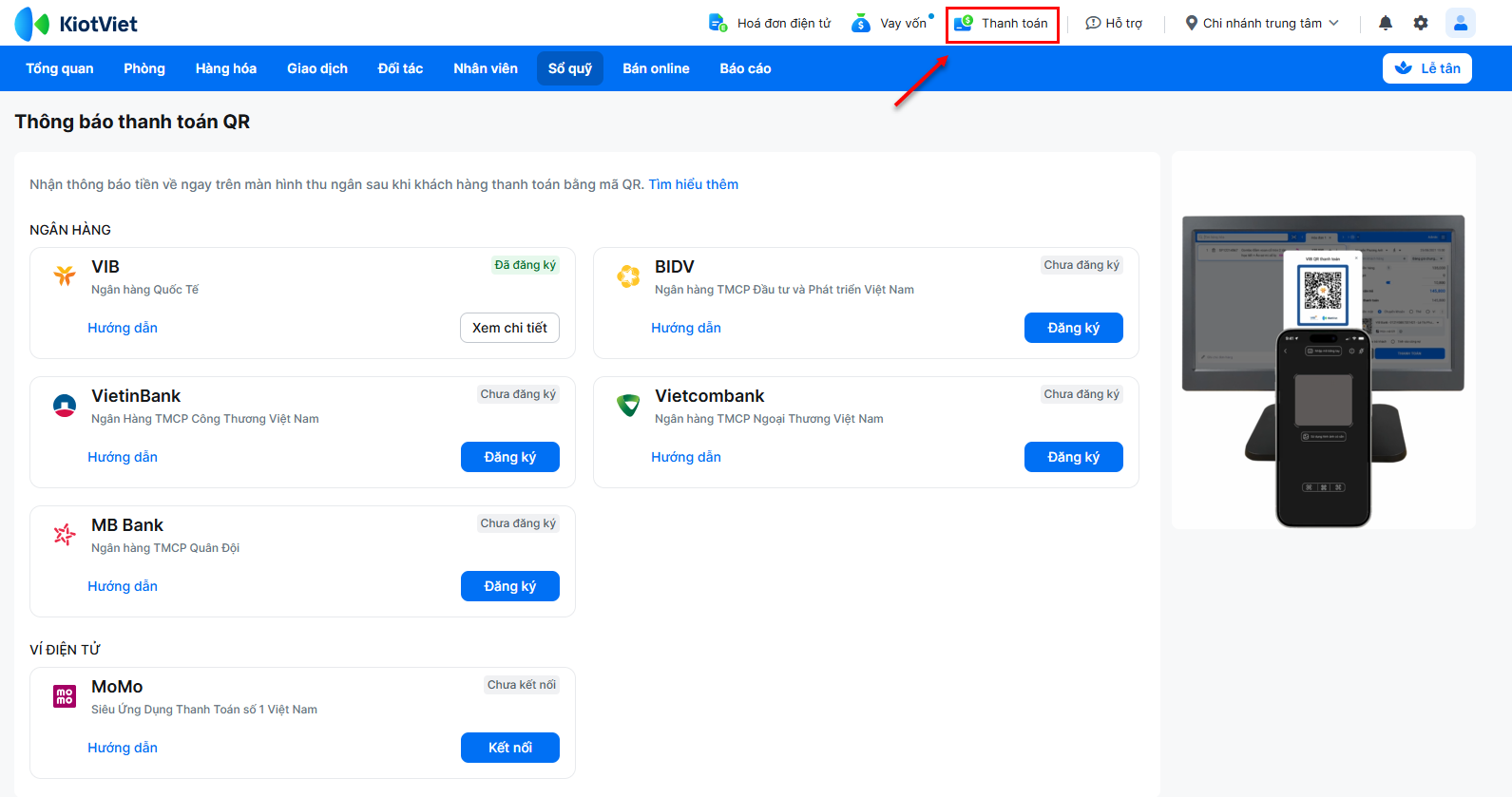Follow the Tìm hiểu thêm link
Image resolution: width=1512 pixels, height=797 pixels.
pos(694,184)
